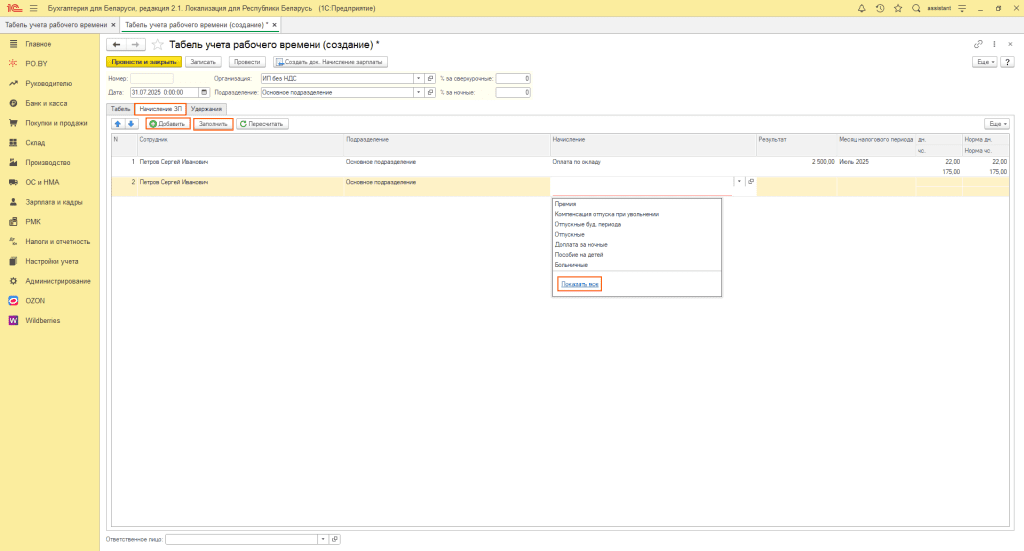Click the Записать button

[203, 62]
